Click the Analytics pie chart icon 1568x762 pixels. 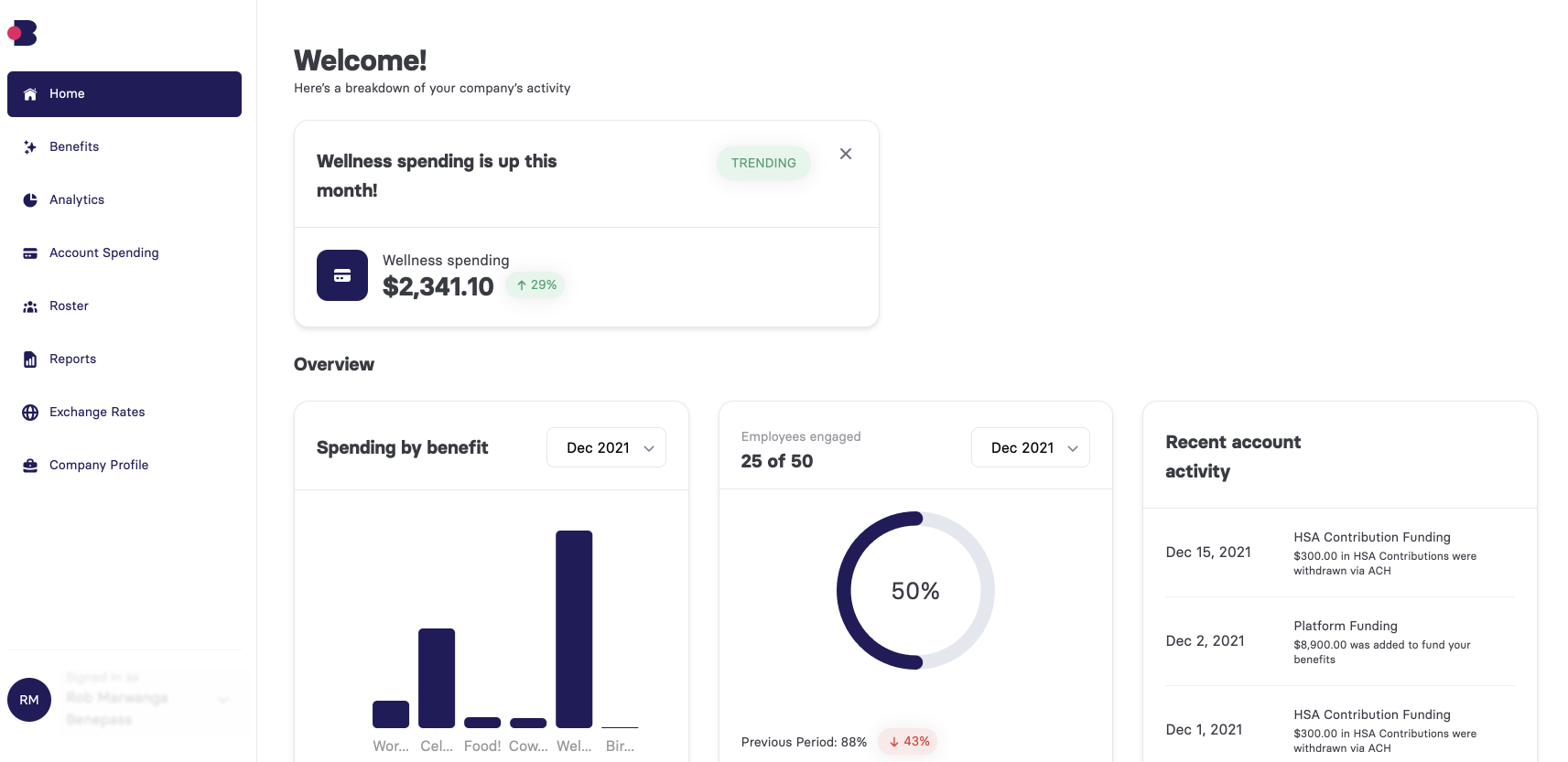click(x=30, y=200)
